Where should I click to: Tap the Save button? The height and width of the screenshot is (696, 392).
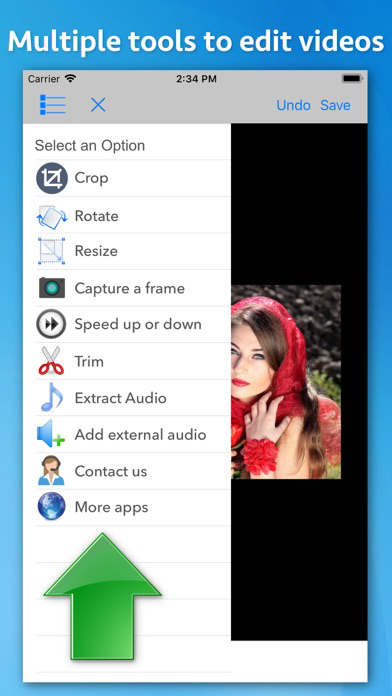(336, 105)
